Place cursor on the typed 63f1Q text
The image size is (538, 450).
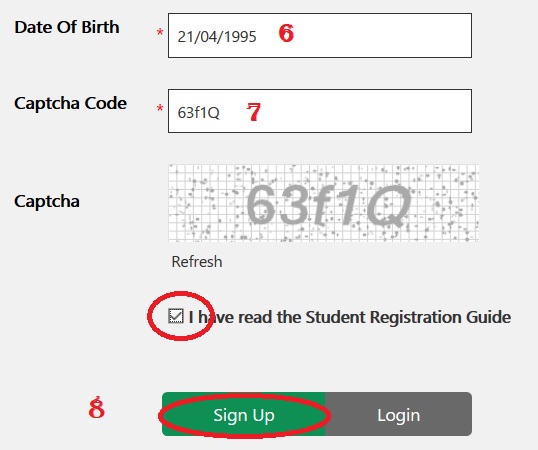[x=198, y=112]
